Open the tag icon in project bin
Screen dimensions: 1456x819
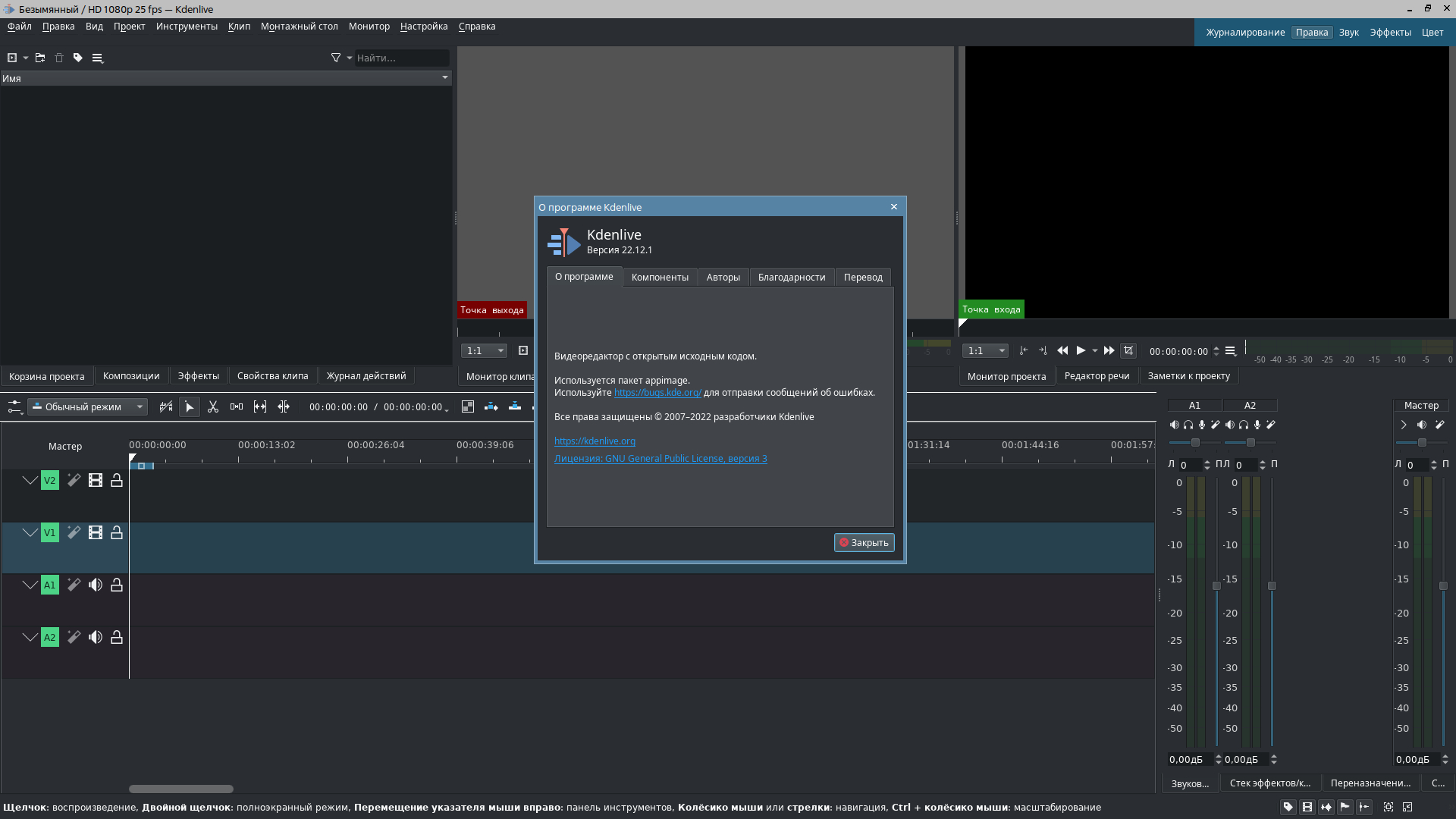tap(78, 58)
